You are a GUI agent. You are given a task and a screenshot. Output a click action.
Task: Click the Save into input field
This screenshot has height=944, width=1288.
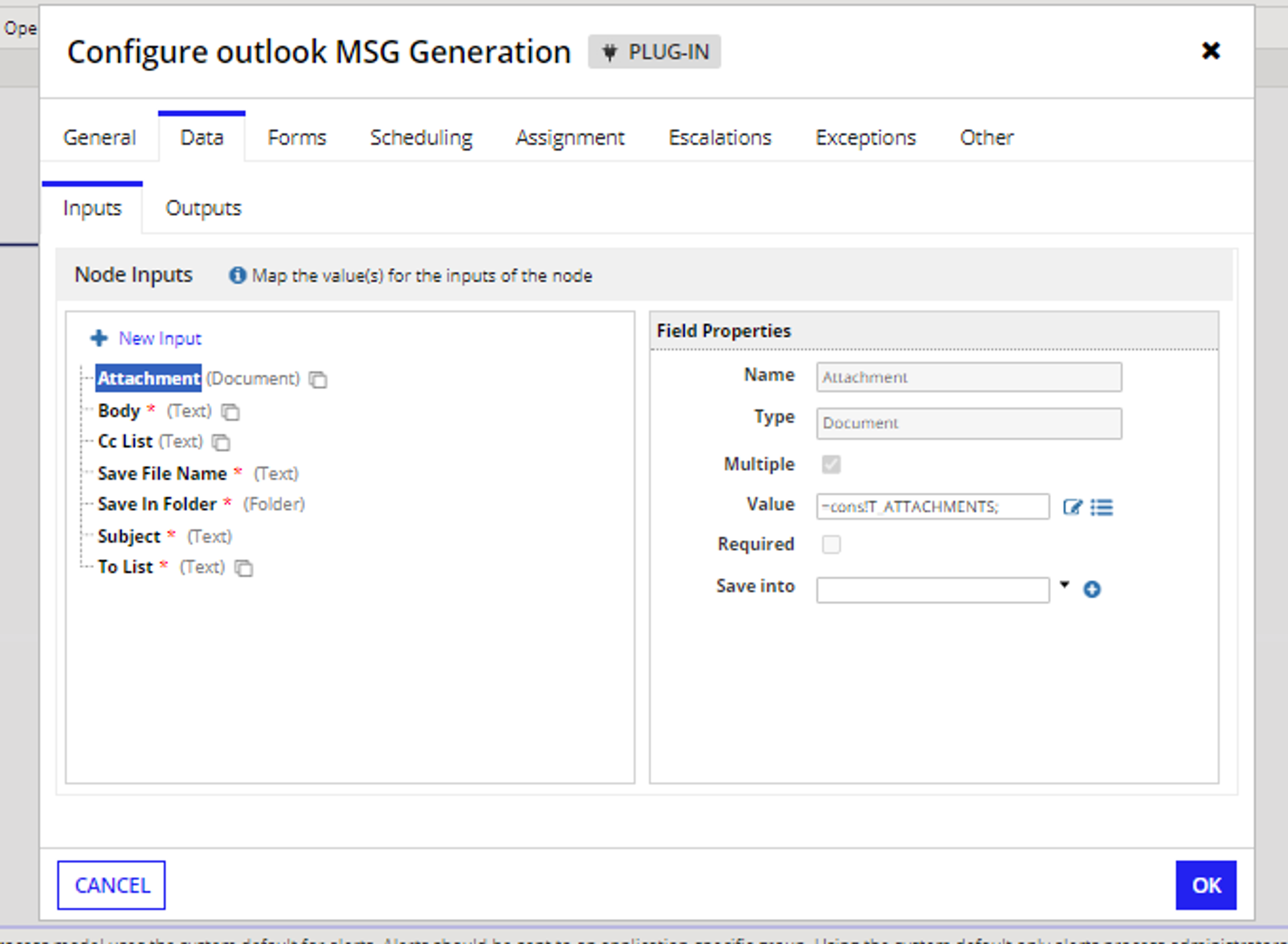coord(933,590)
